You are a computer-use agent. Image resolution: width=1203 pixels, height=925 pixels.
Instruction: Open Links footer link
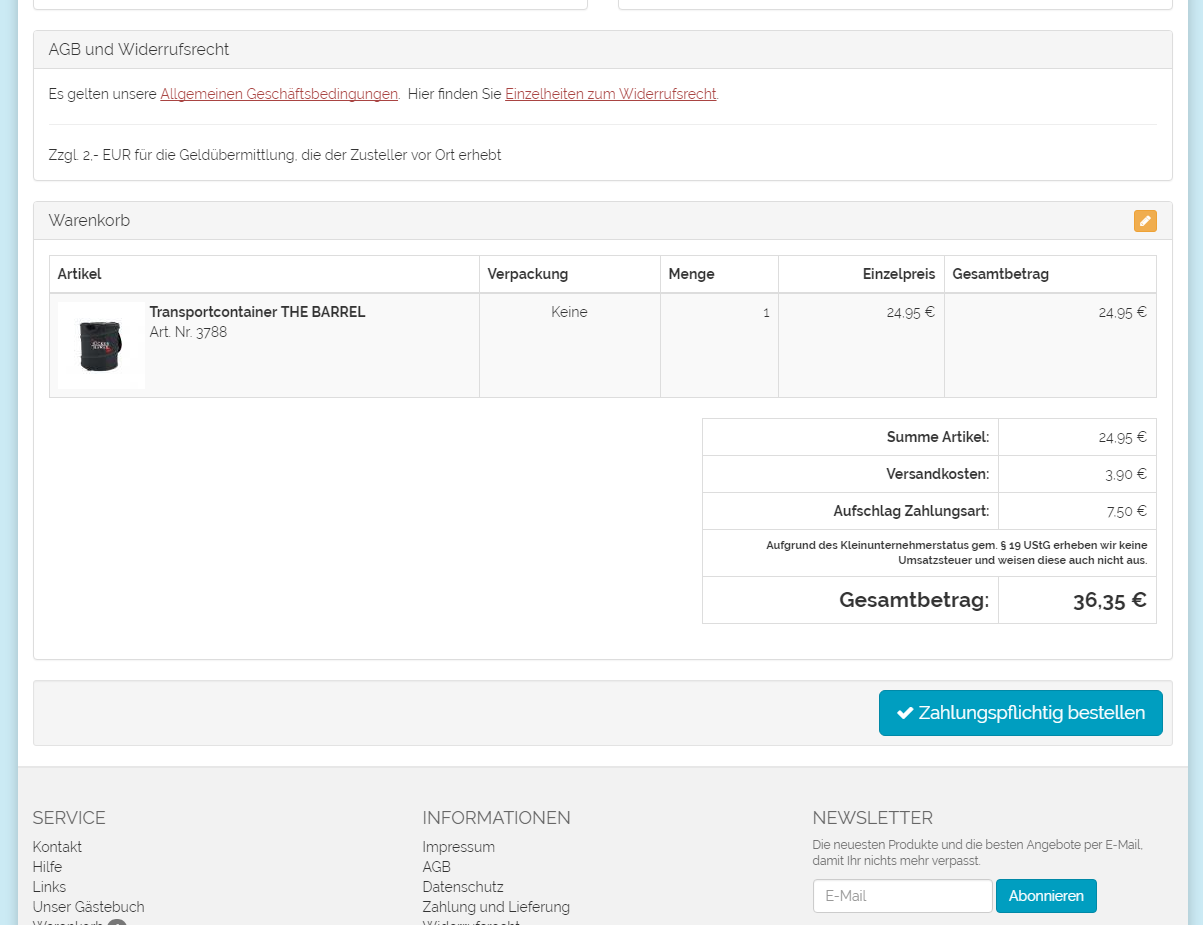(x=49, y=887)
